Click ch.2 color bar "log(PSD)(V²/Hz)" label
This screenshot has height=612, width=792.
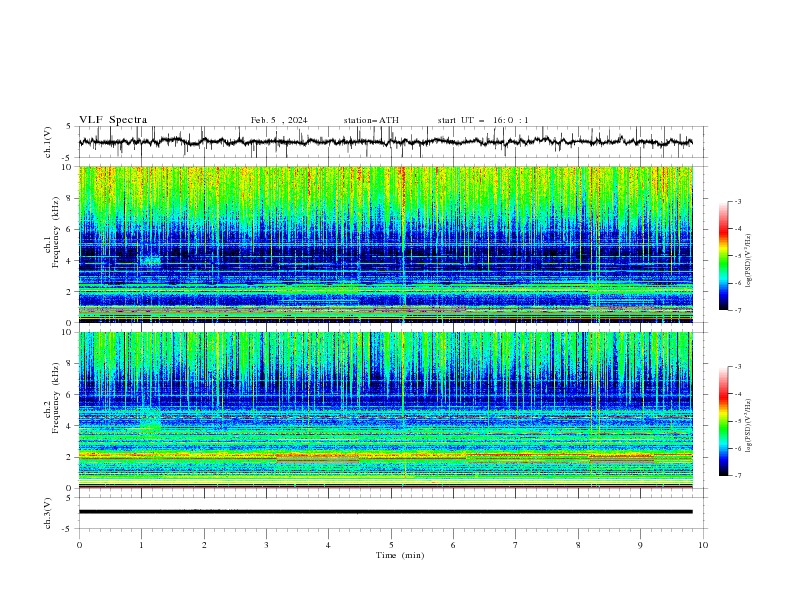[749, 425]
